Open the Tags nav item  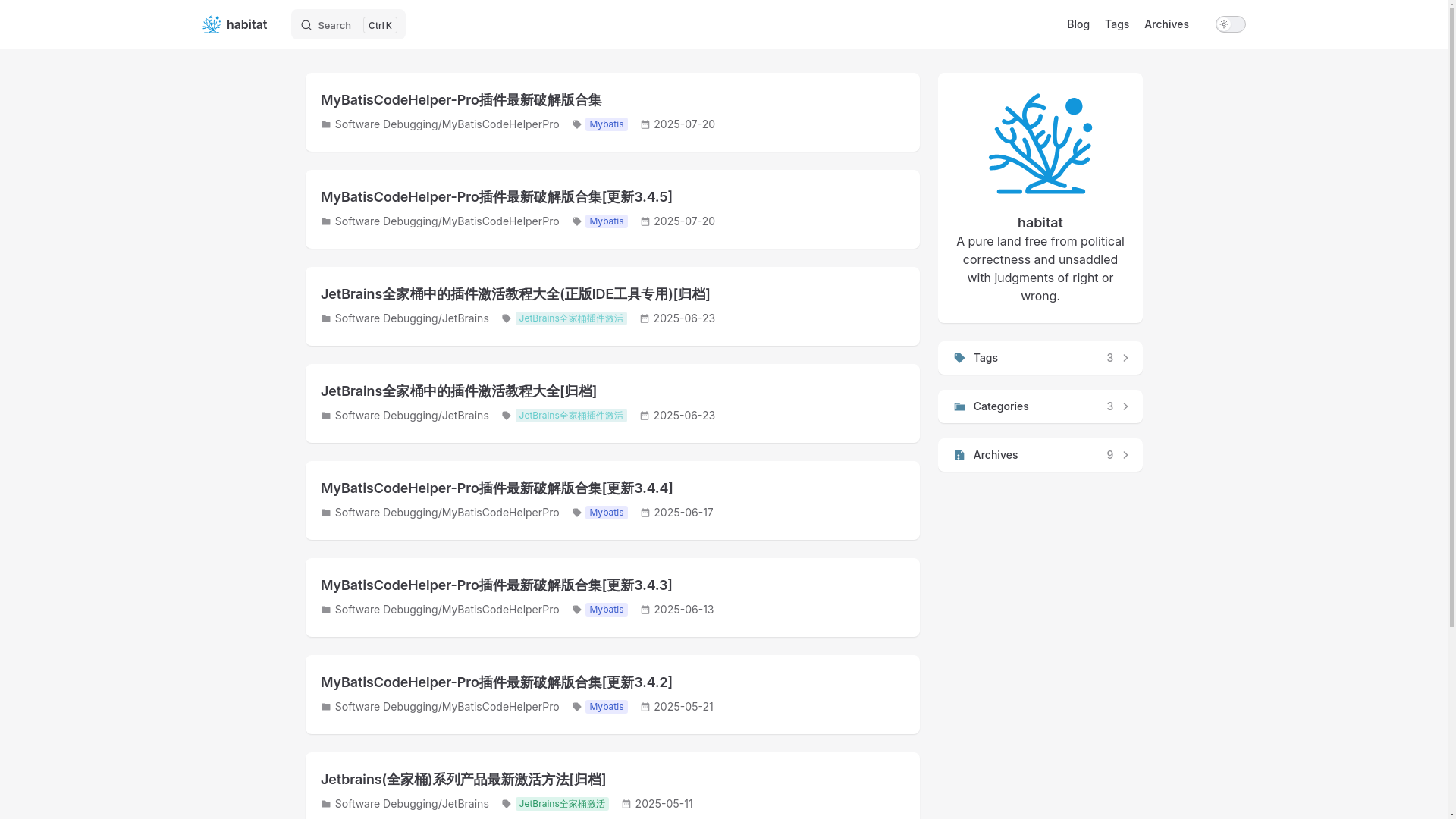click(1116, 24)
